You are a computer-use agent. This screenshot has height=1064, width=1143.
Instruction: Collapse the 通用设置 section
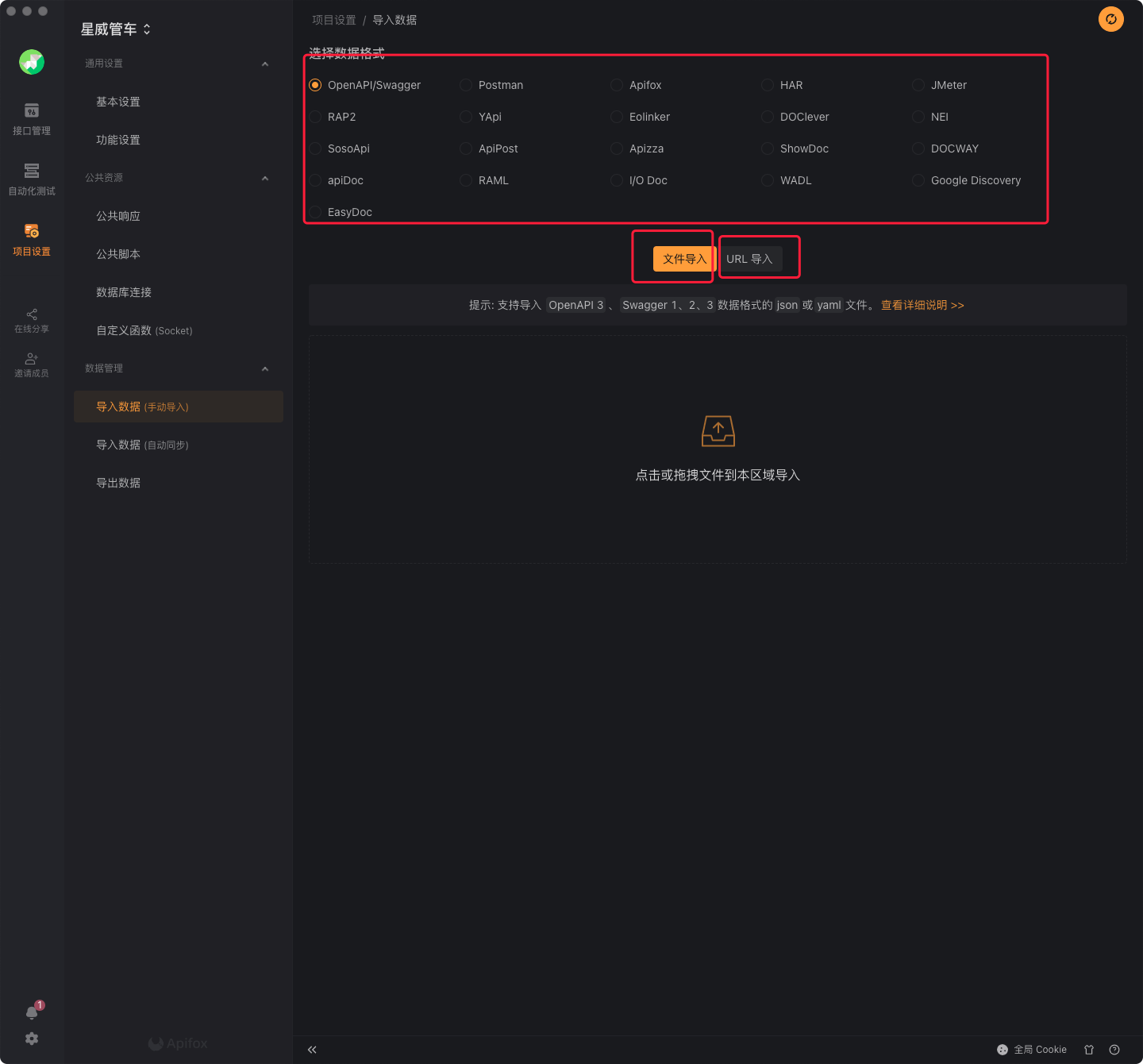click(x=265, y=64)
